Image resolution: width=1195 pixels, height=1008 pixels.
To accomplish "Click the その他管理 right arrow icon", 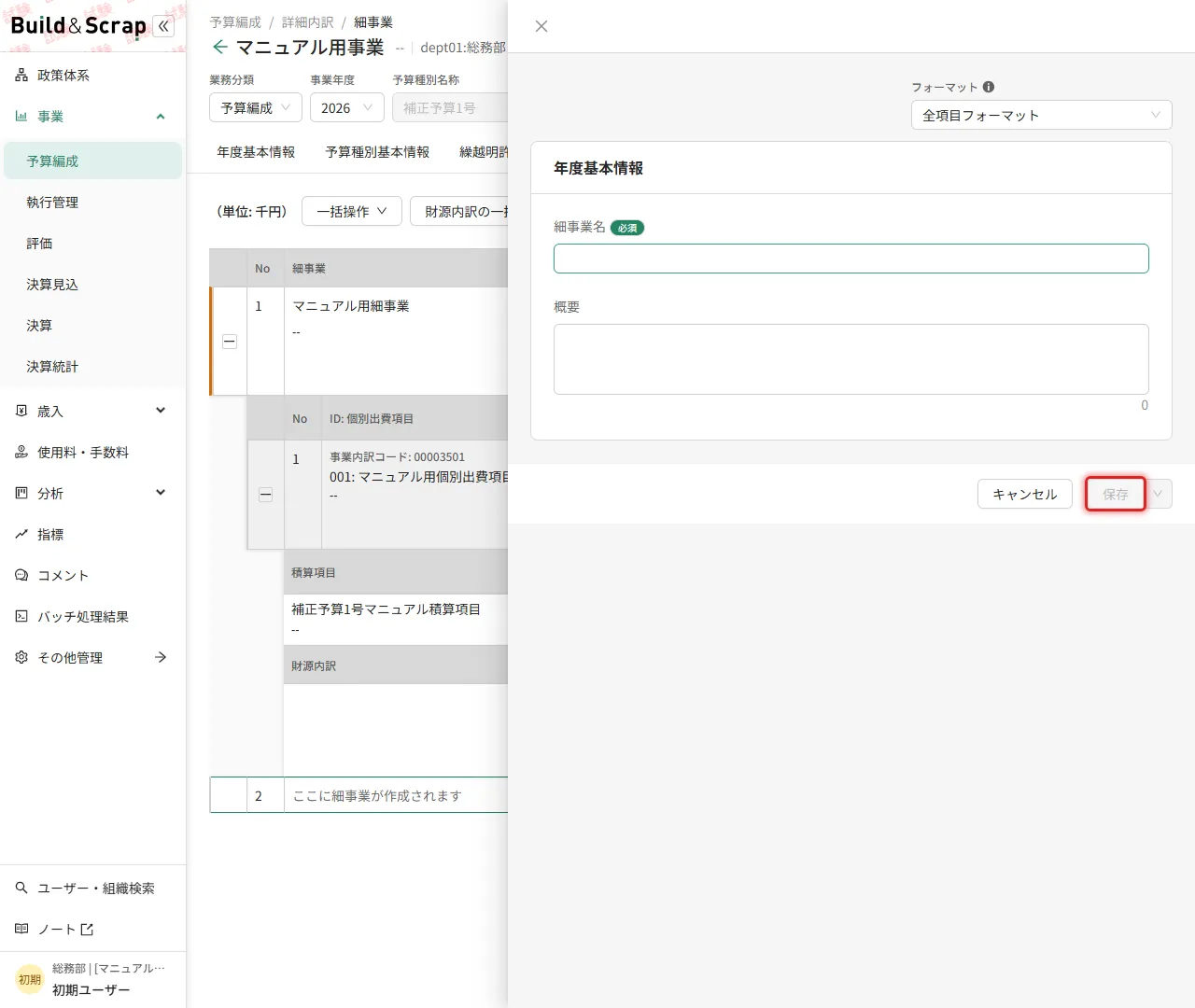I will pos(161,657).
